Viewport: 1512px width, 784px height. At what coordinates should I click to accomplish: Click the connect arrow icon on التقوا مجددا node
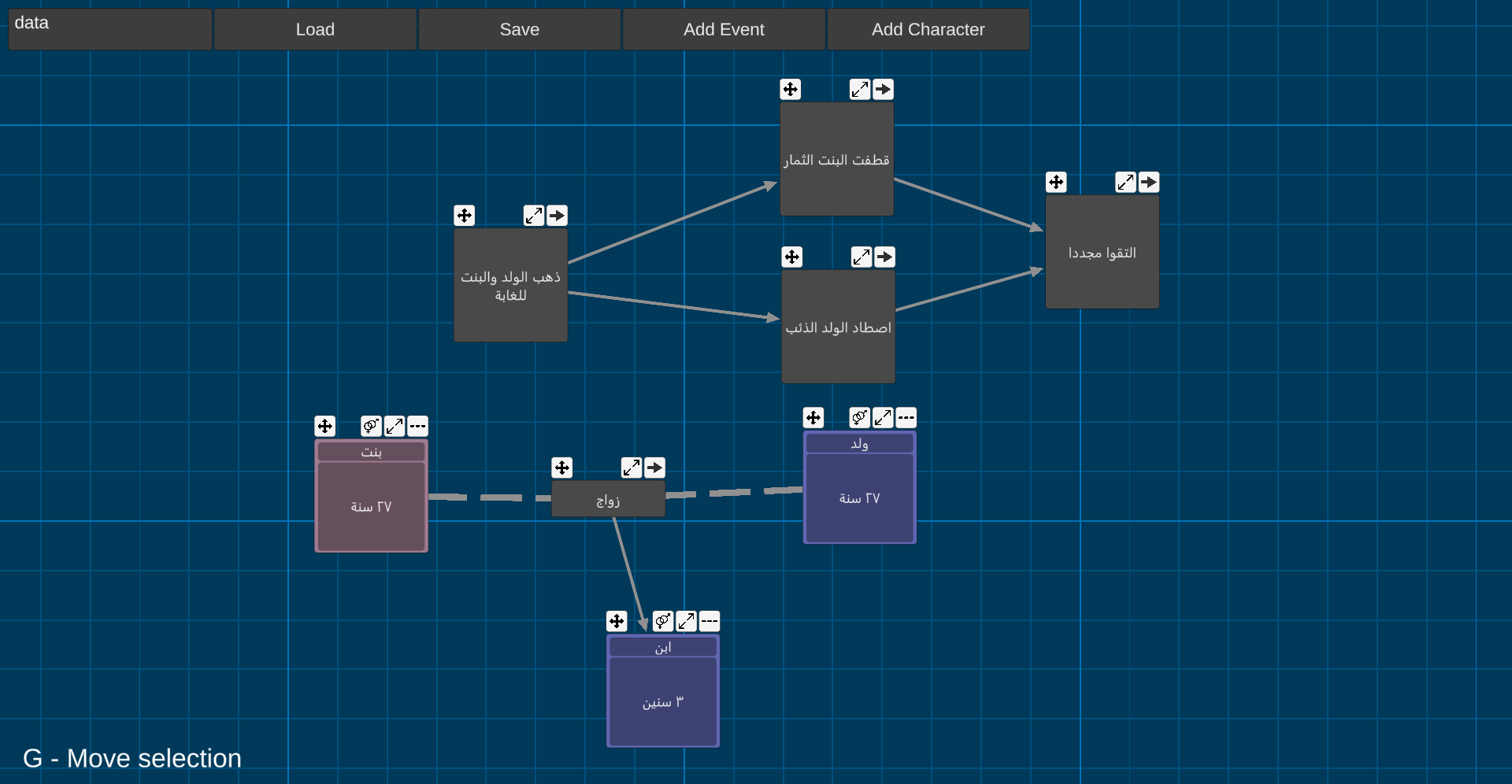1149,182
